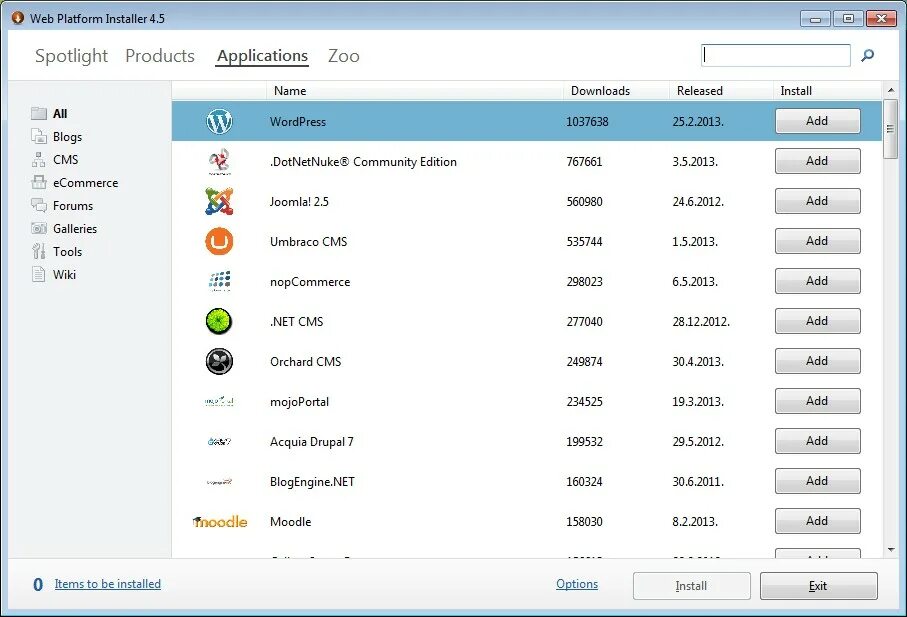Click the Web Platform Installer title icon
The width and height of the screenshot is (907, 617).
coord(18,18)
